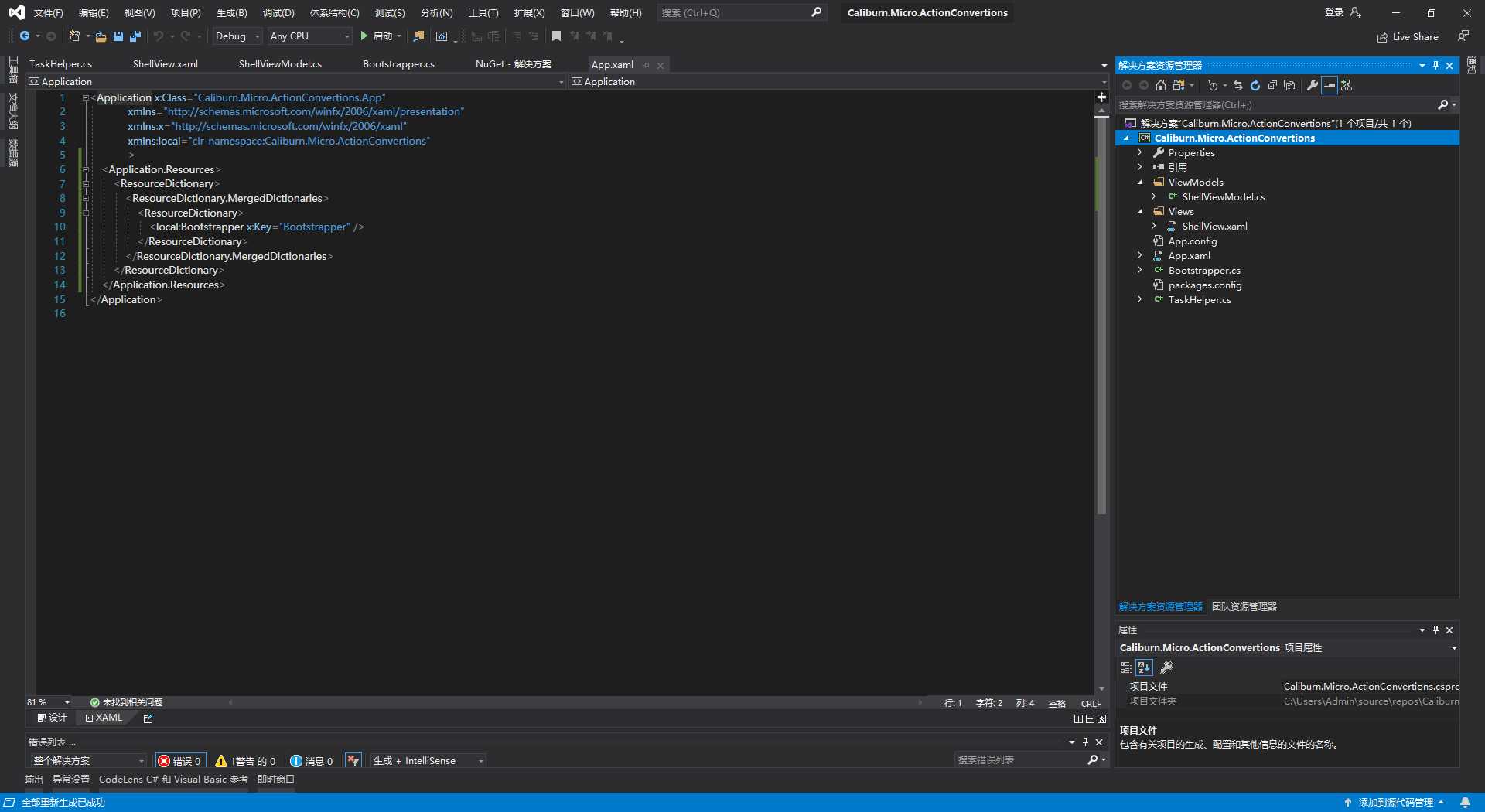Open the 文件(F) menu

(49, 13)
